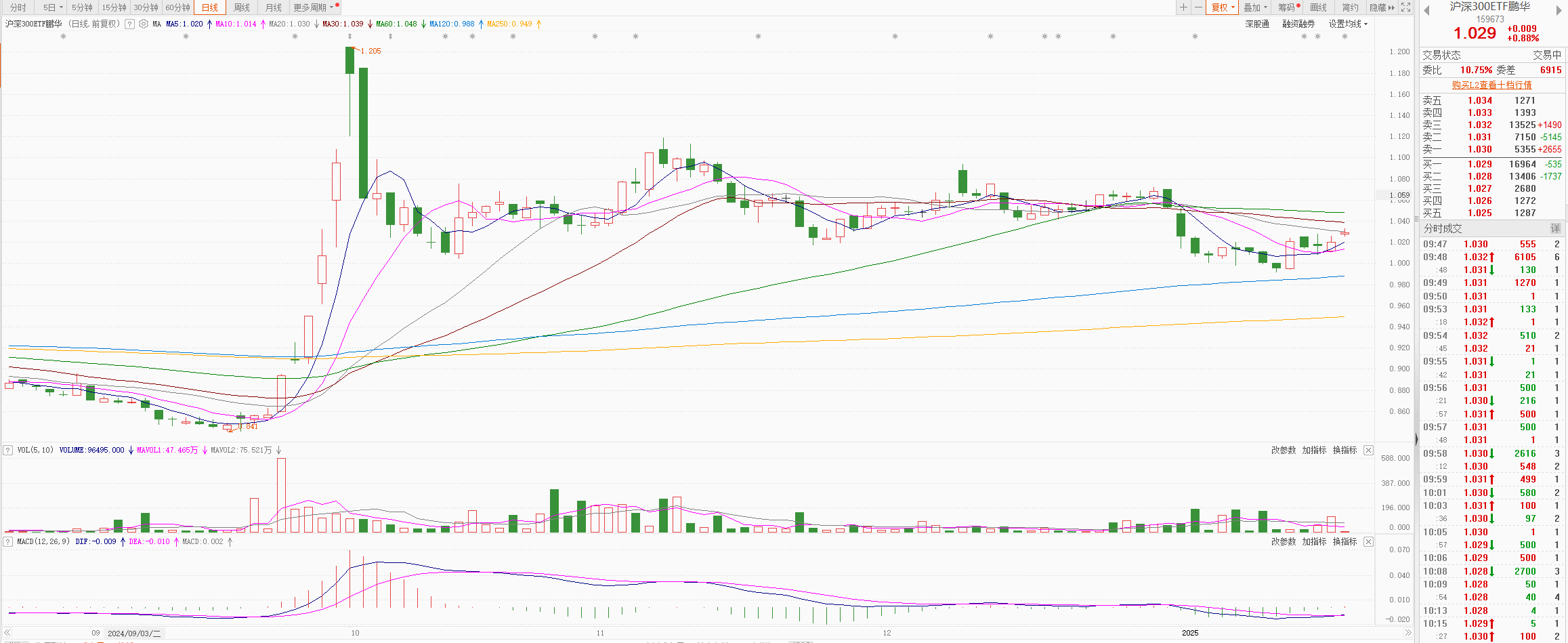Switch to 分时 tab
Screen dimensions: 1568x643
pos(18,7)
